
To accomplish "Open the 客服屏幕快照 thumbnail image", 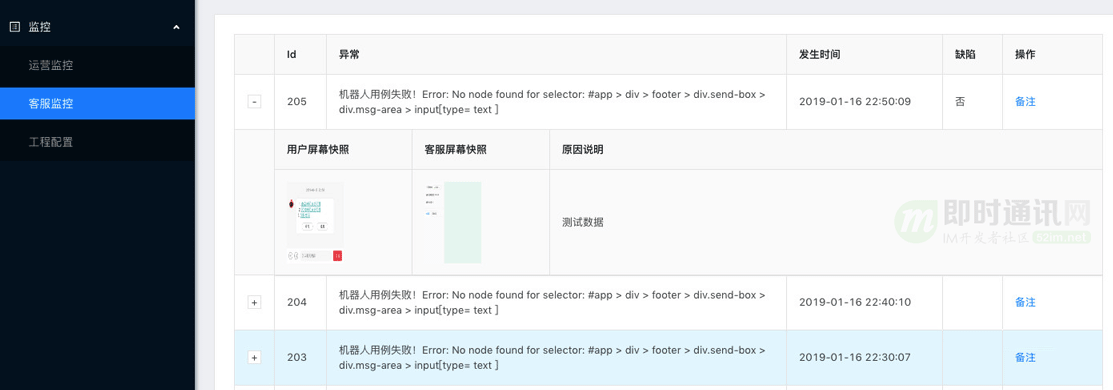I will tap(453, 222).
